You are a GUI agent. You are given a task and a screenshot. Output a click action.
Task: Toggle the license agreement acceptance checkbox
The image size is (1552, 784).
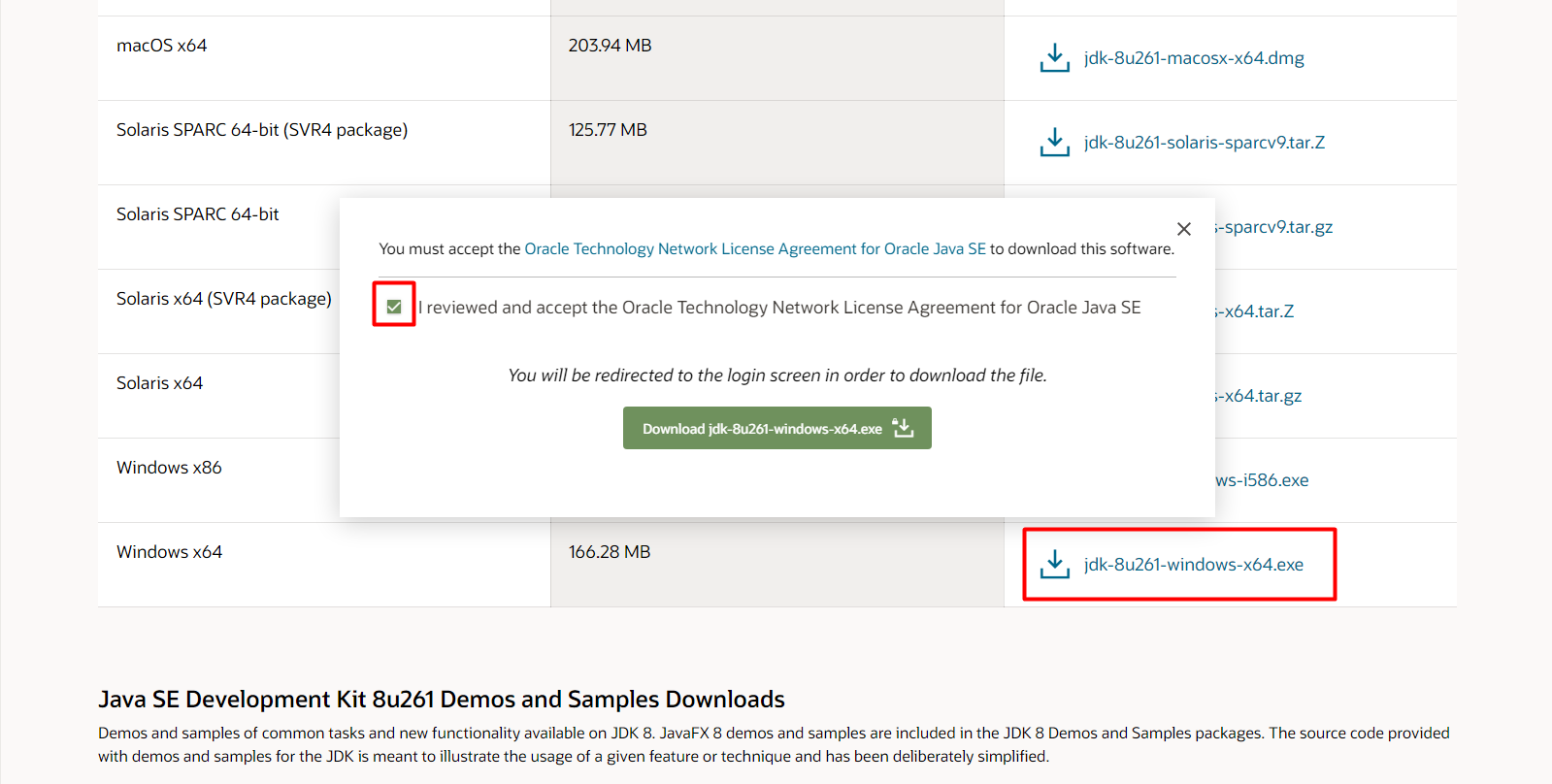tap(394, 307)
